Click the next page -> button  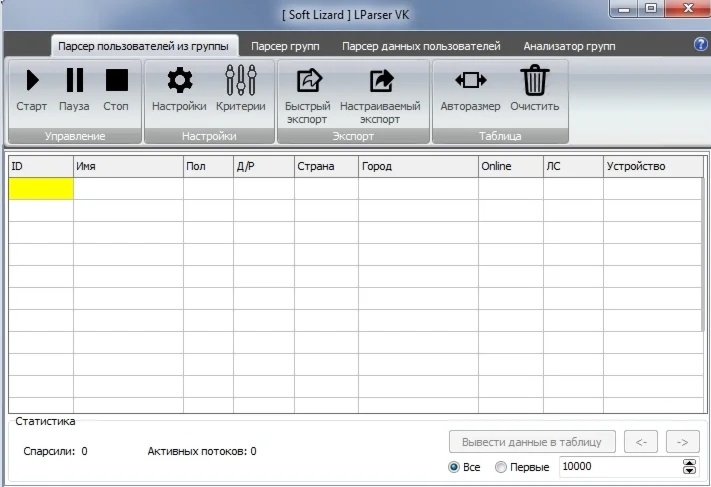coord(682,441)
